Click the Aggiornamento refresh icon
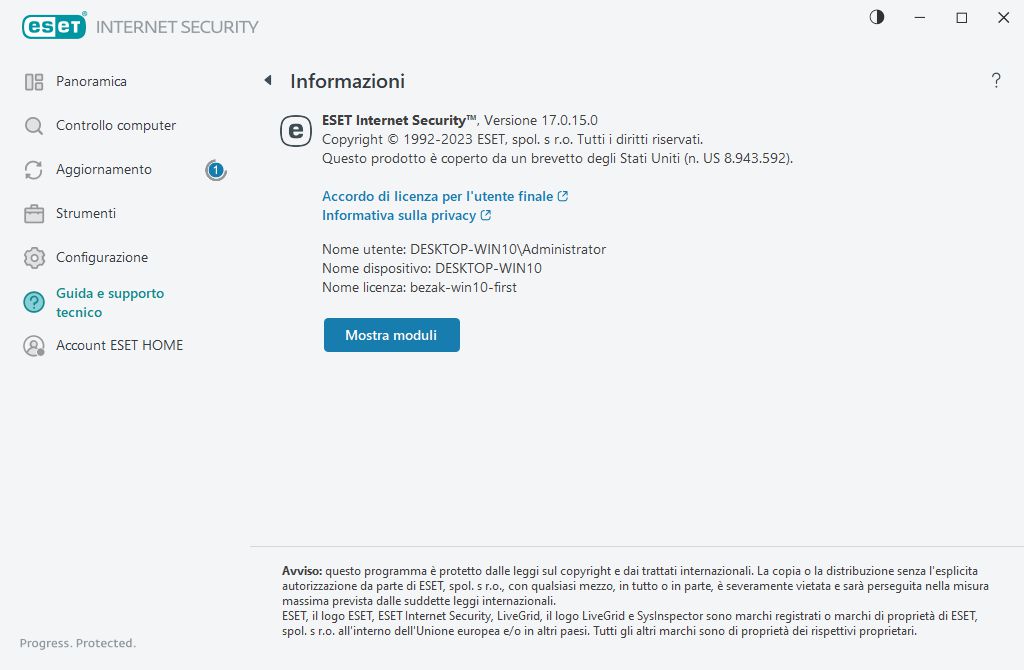Screen dimensions: 1024x670 pos(33,169)
